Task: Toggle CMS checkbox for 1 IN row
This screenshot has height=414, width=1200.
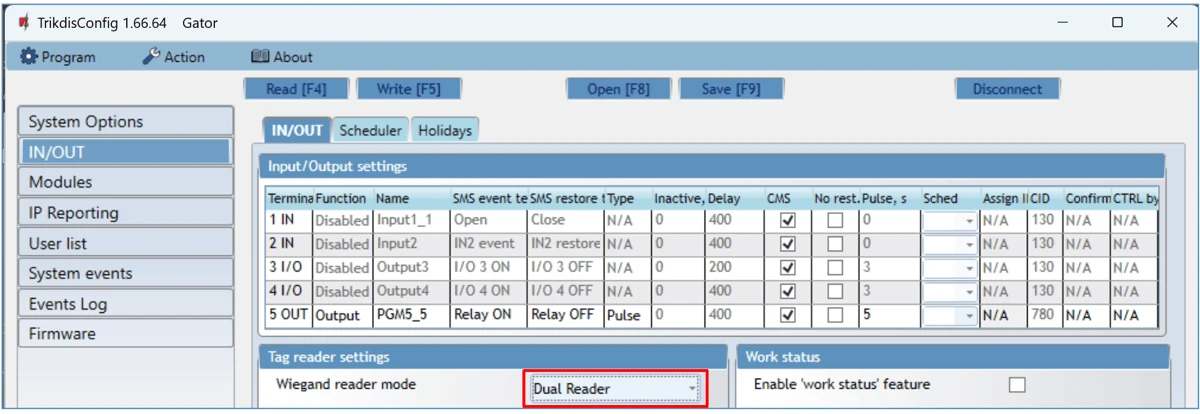Action: tap(787, 220)
